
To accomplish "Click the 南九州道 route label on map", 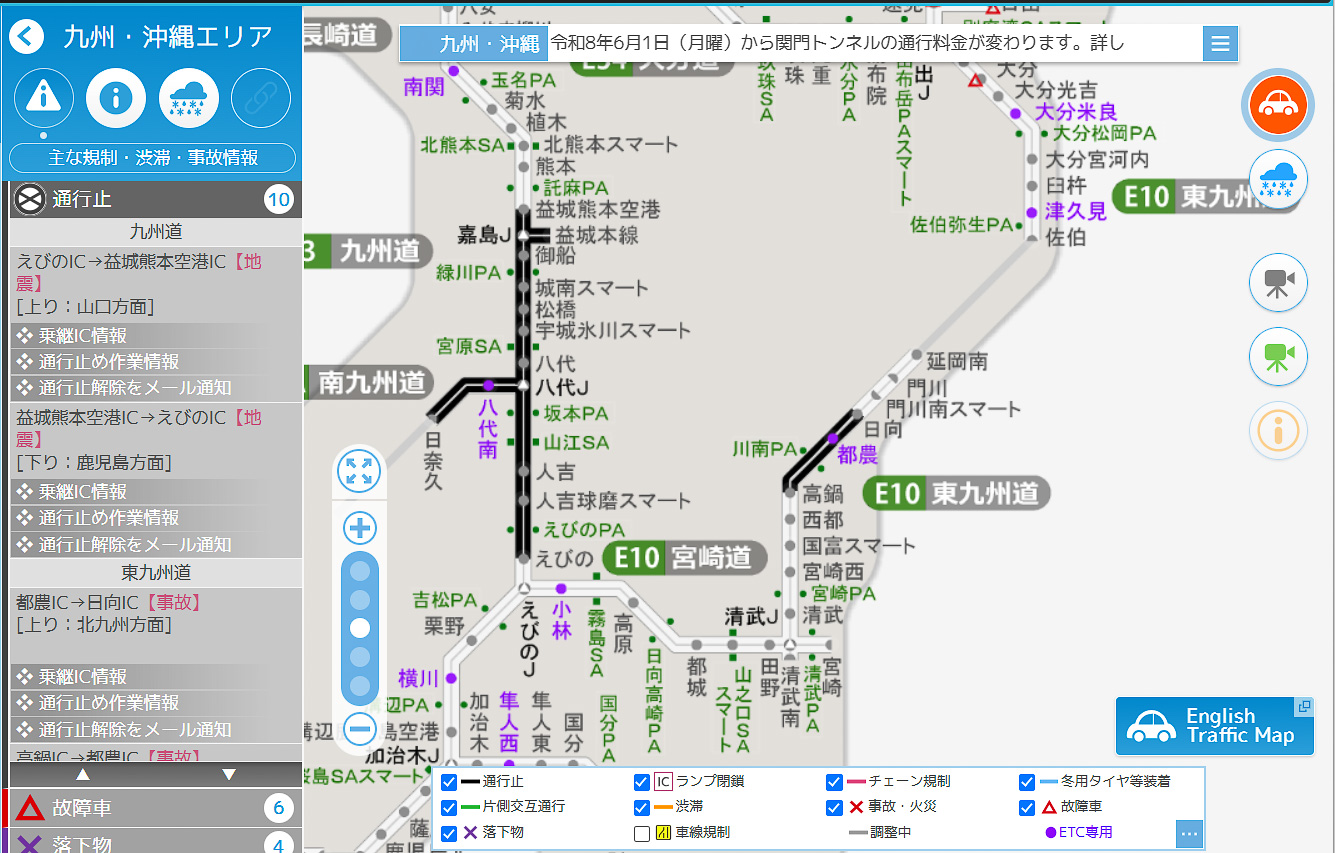I will point(368,382).
